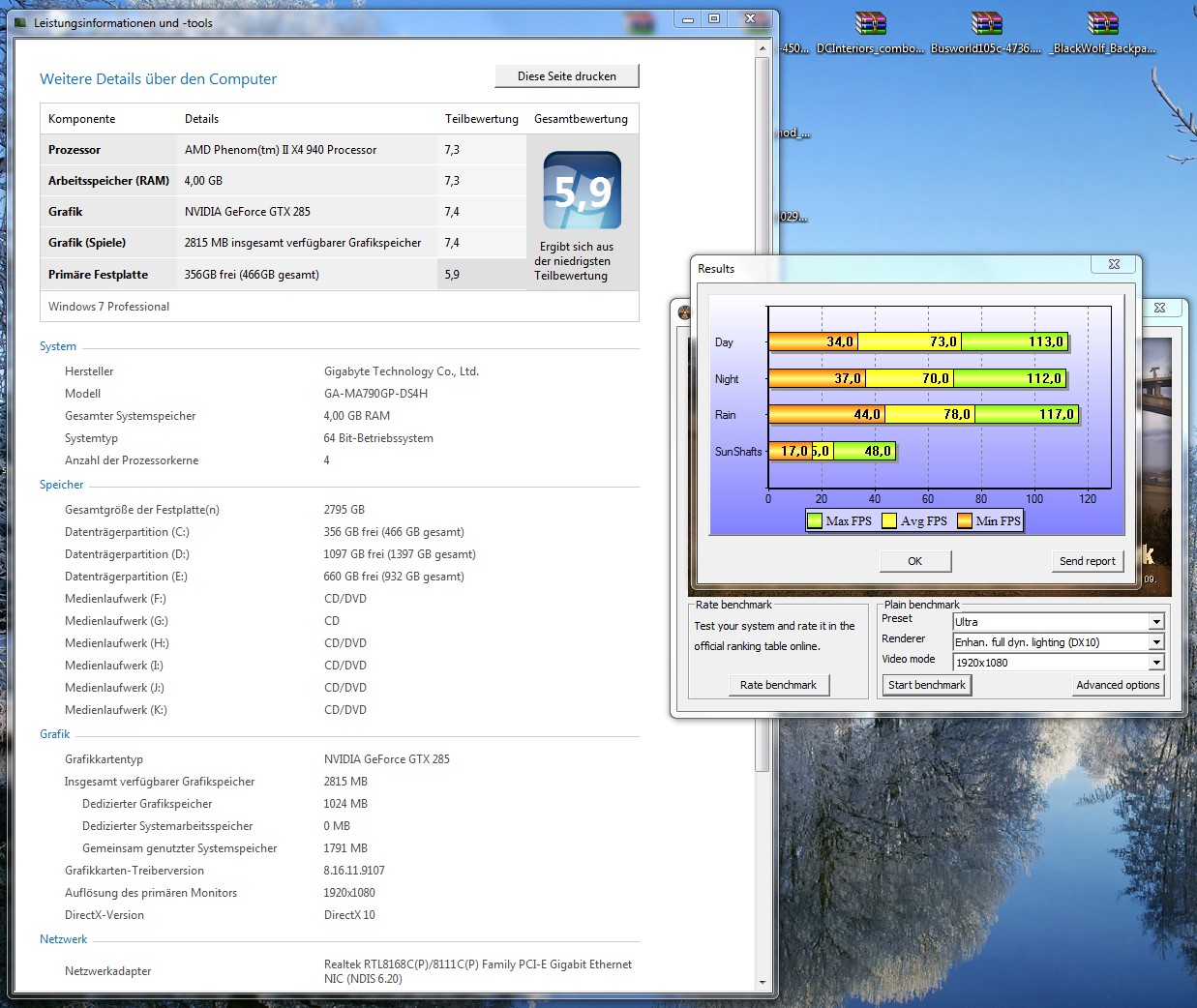This screenshot has height=1008, width=1197.
Task: Open Advanced options in the benchmark window
Action: click(1118, 685)
